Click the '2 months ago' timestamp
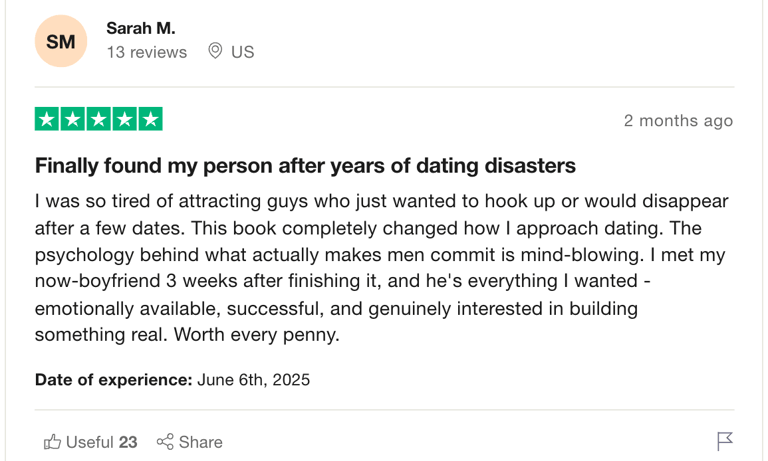 click(x=678, y=121)
